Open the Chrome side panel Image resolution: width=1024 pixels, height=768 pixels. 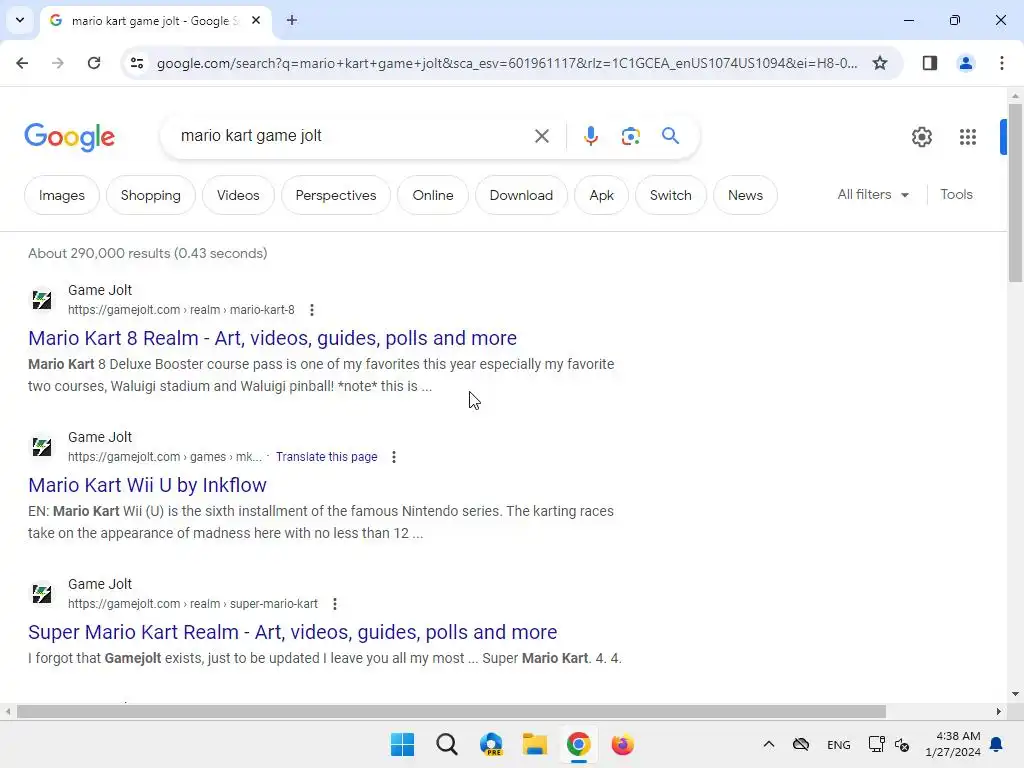[930, 63]
